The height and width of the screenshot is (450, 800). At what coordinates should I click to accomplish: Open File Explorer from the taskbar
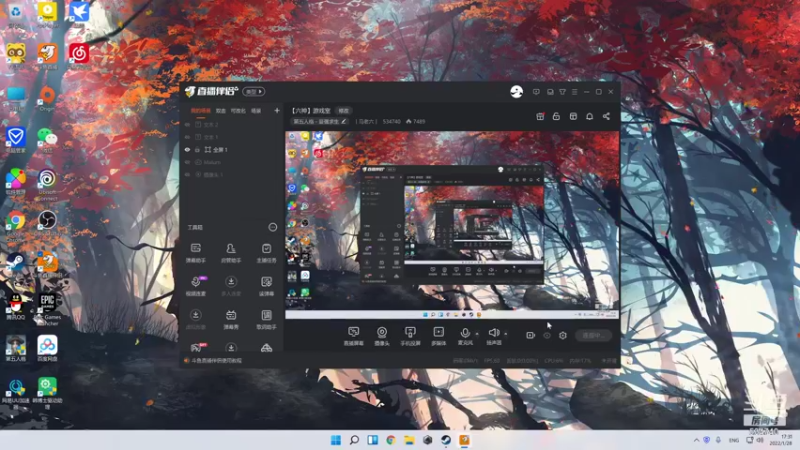tap(409, 440)
